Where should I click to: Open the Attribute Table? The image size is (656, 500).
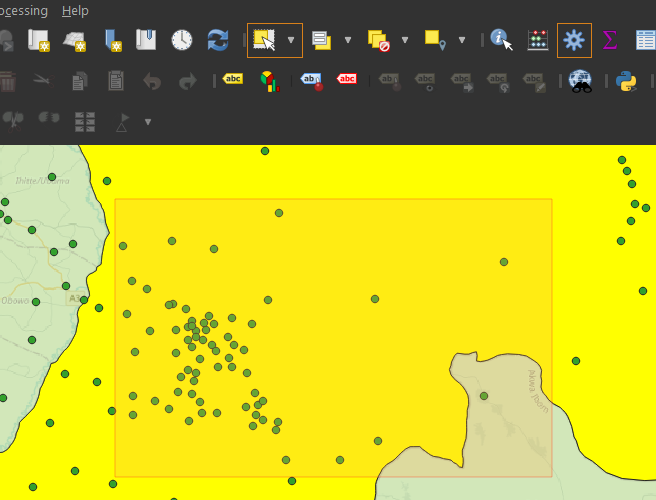[646, 40]
